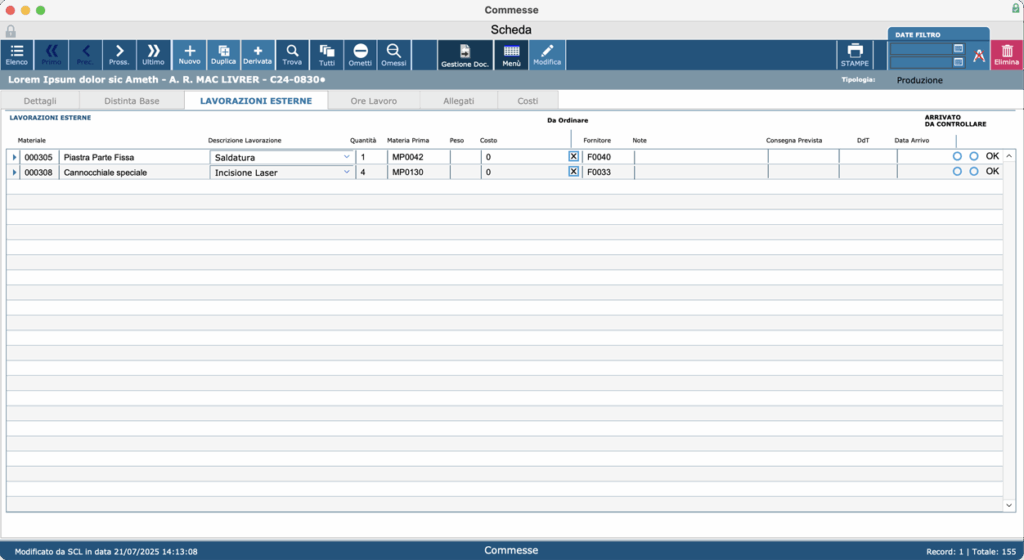Select the LAVORAZIONI ESTERNE tab
The width and height of the screenshot is (1024, 560).
[x=256, y=101]
